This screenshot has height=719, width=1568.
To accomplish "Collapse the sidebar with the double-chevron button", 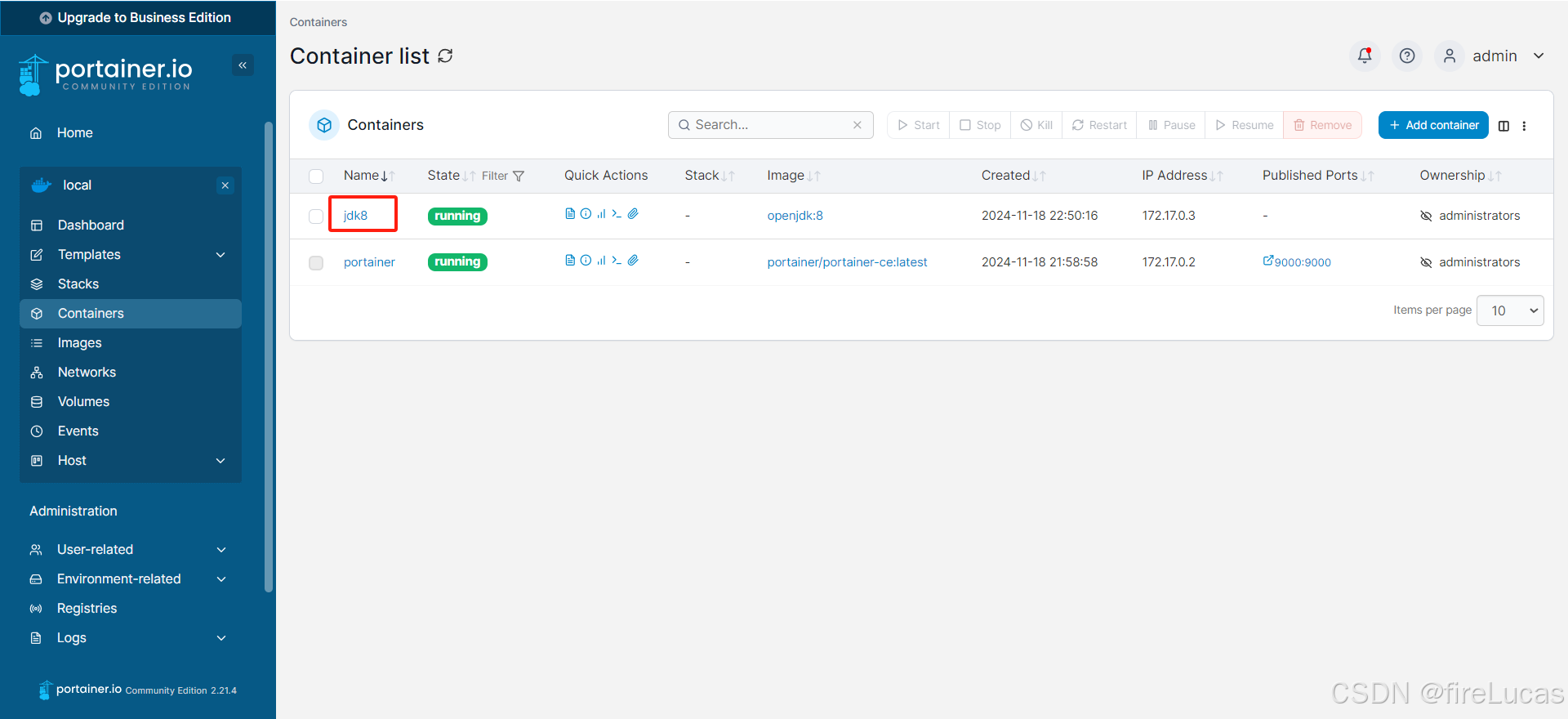I will pos(243,65).
